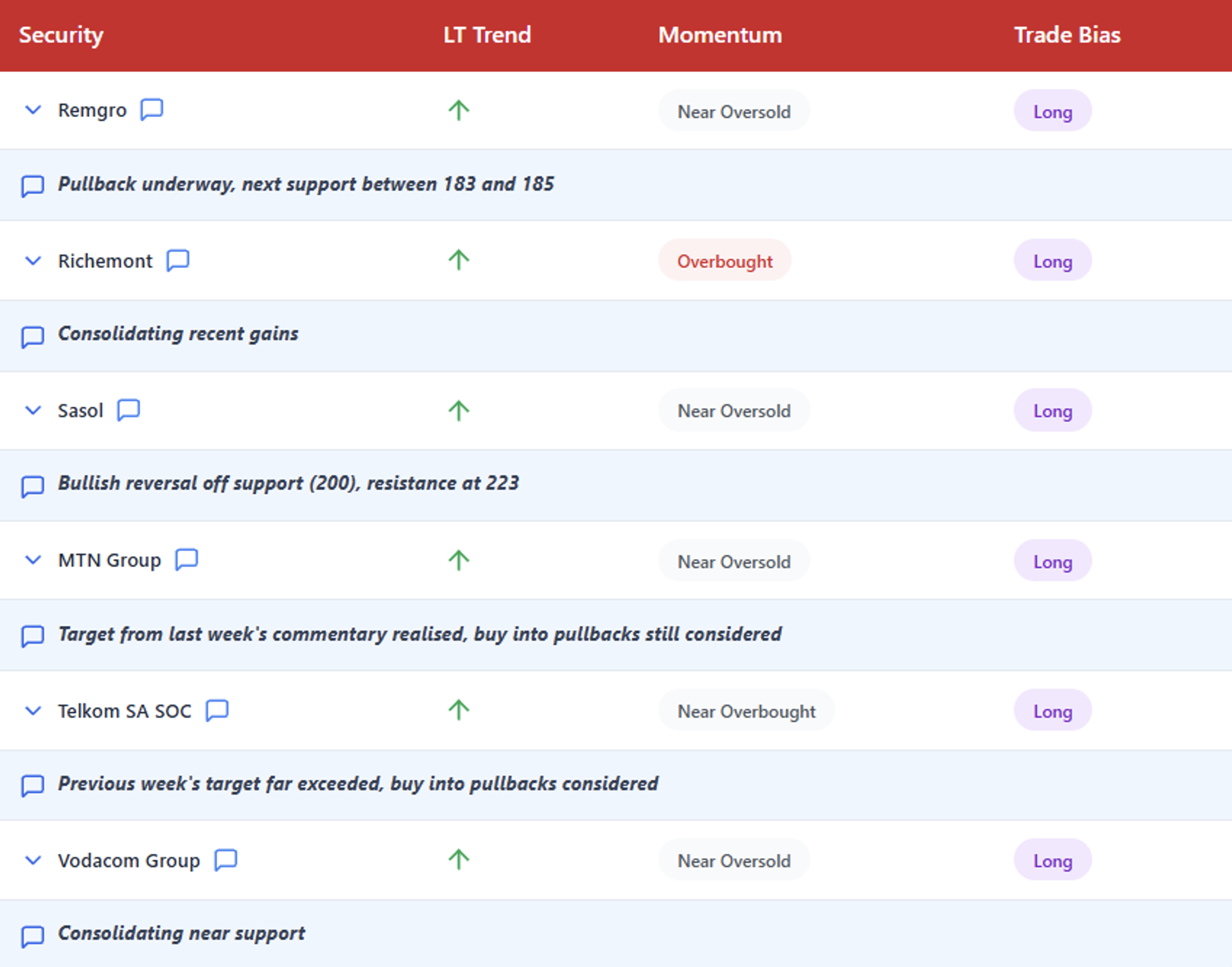Screen dimensions: 1232x967
Task: Click Remgro's green LT Trend up arrow
Action: [x=459, y=110]
